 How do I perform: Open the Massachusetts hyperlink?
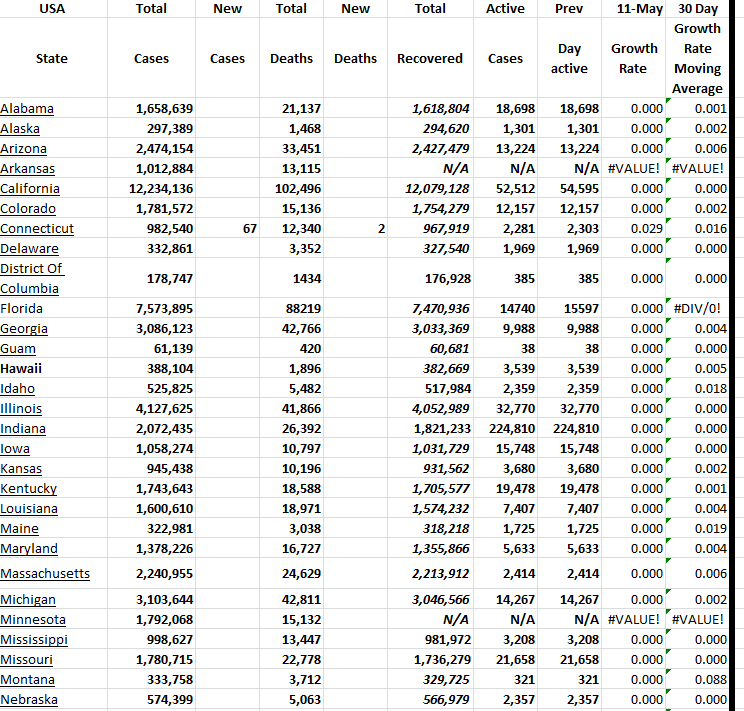click(x=45, y=573)
